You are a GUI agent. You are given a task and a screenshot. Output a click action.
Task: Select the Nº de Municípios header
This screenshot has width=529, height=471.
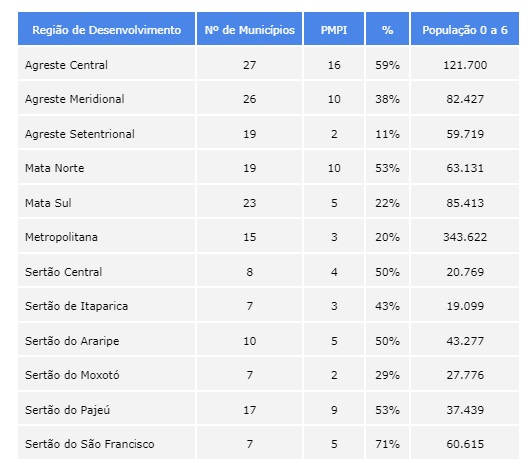click(250, 30)
